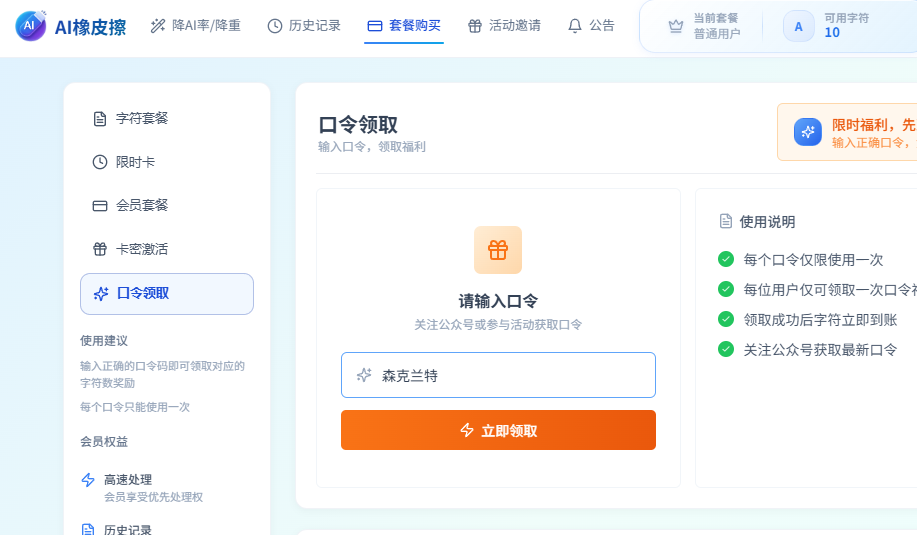
Task: Click the orange gift box icon above 请输入口令
Action: (498, 250)
